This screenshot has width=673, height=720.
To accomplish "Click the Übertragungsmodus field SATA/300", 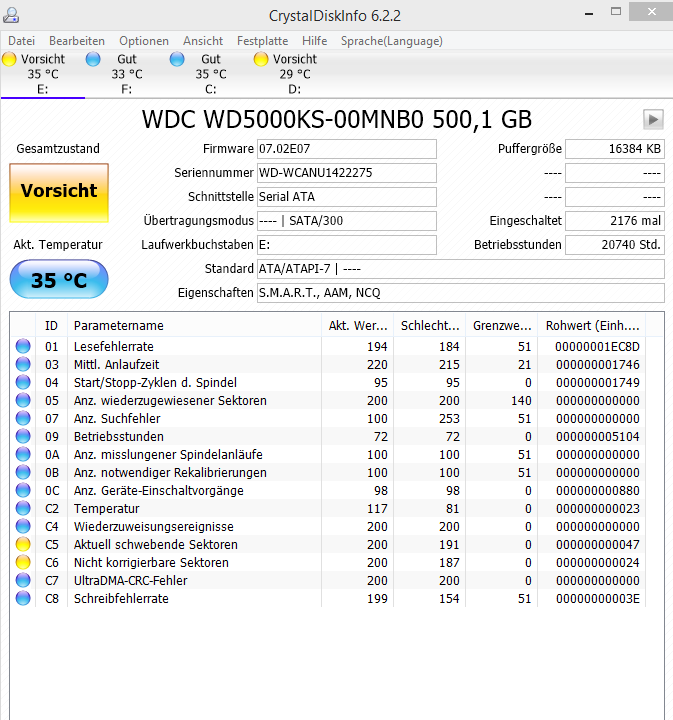I will [x=347, y=221].
